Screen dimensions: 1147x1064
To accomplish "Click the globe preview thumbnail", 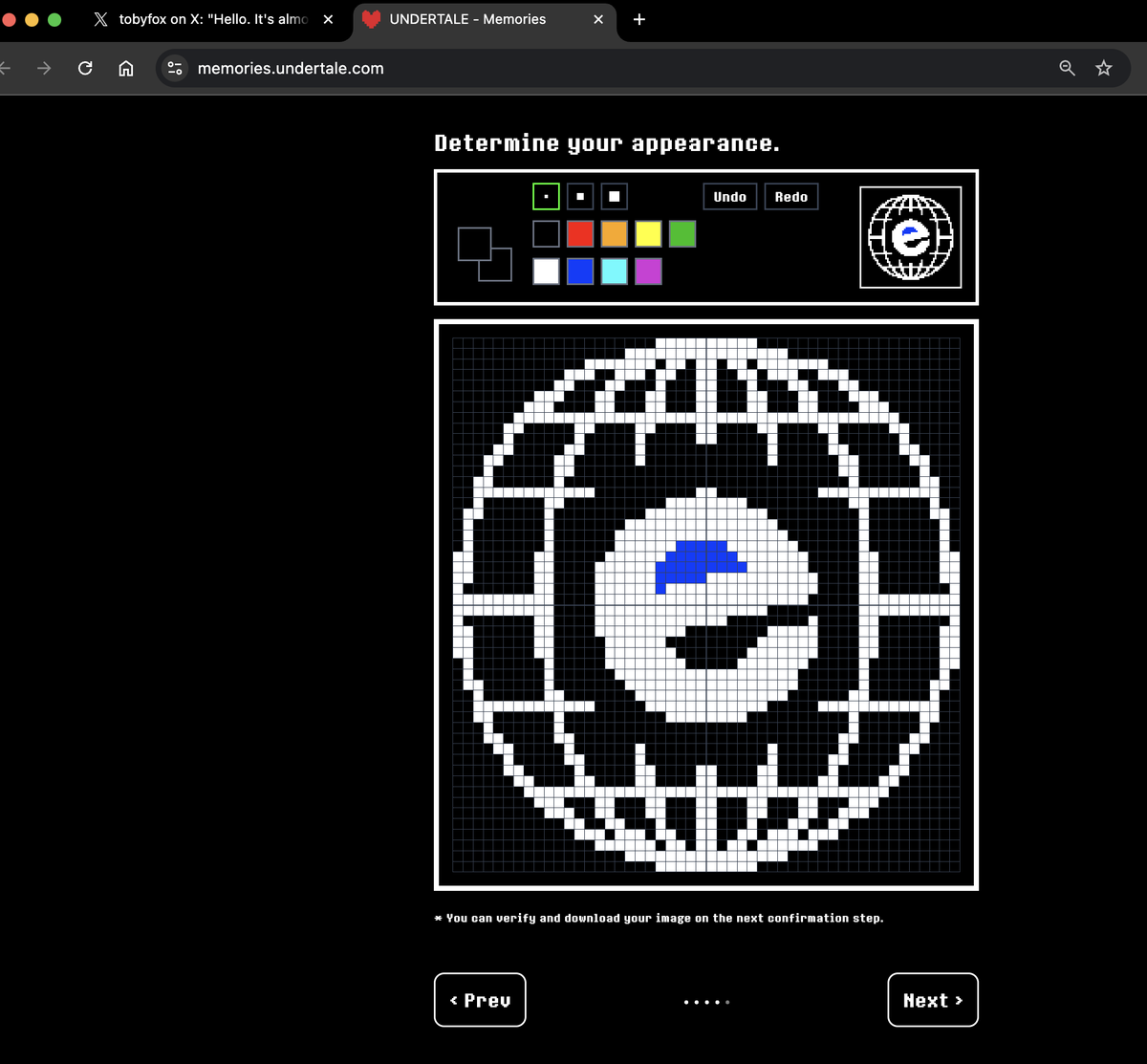I will [x=911, y=237].
